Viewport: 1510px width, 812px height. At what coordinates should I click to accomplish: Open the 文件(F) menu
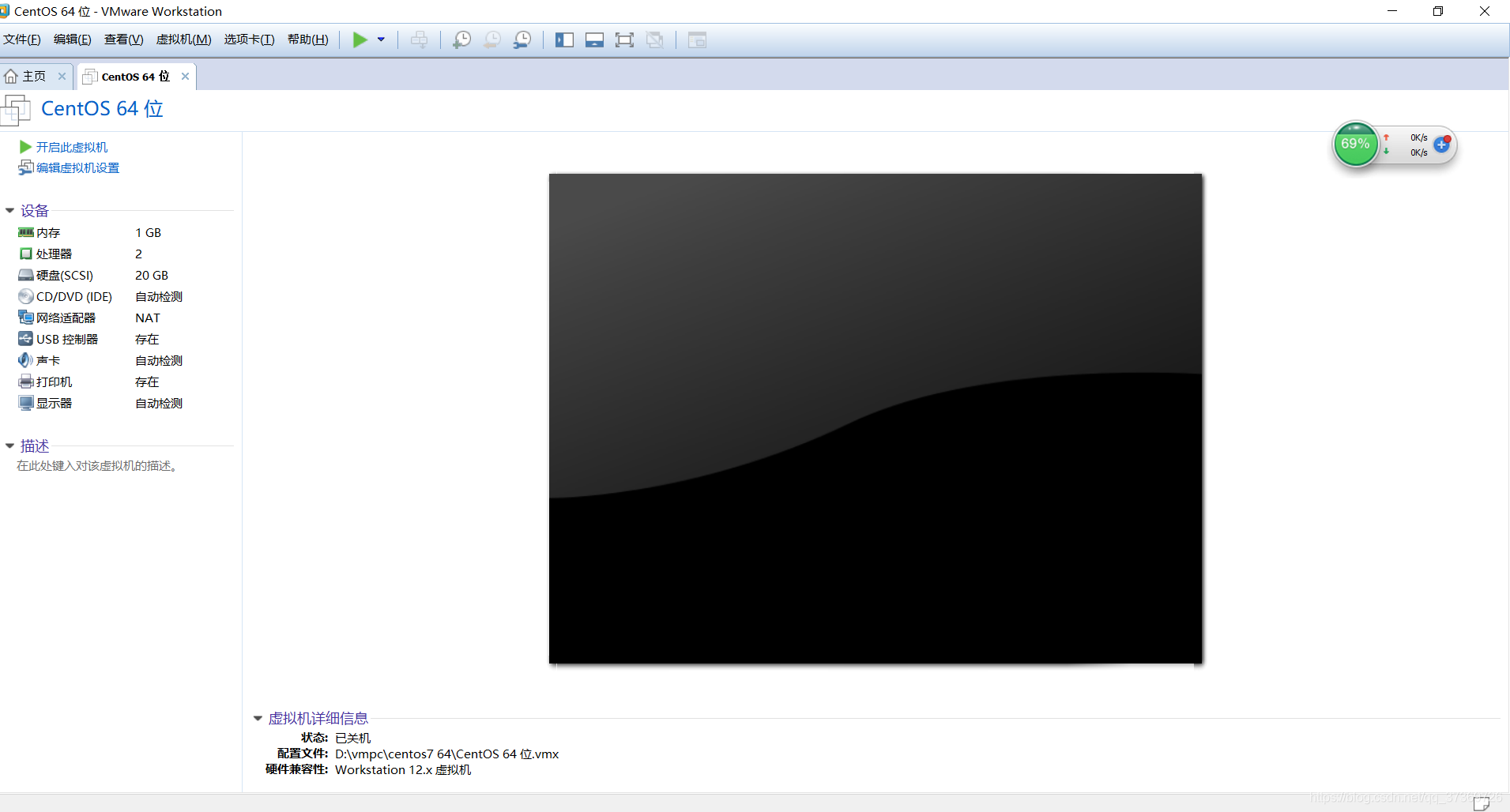(22, 39)
